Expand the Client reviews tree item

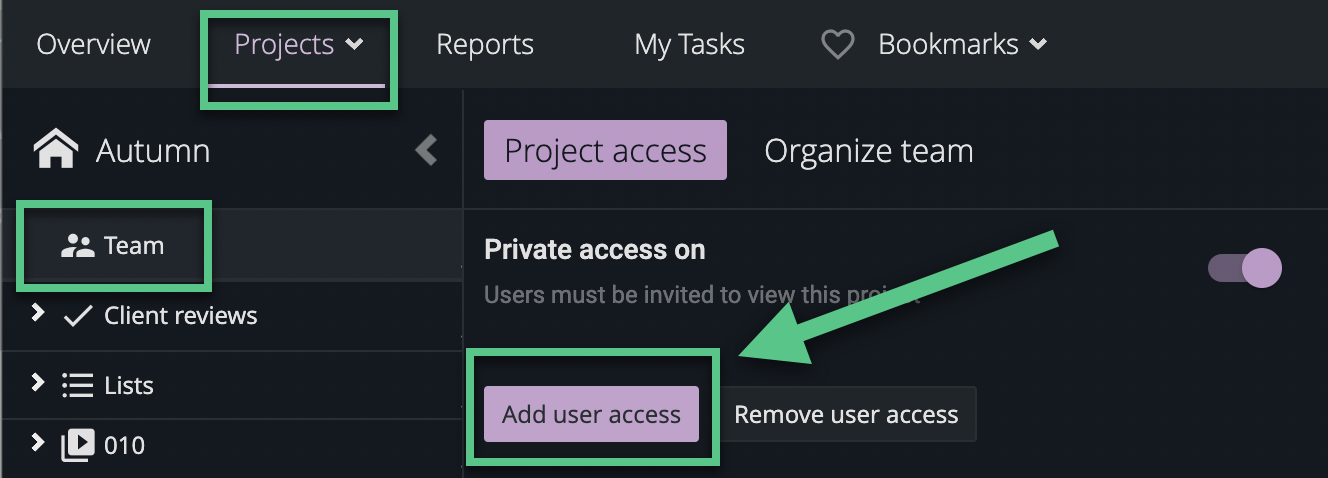(38, 313)
